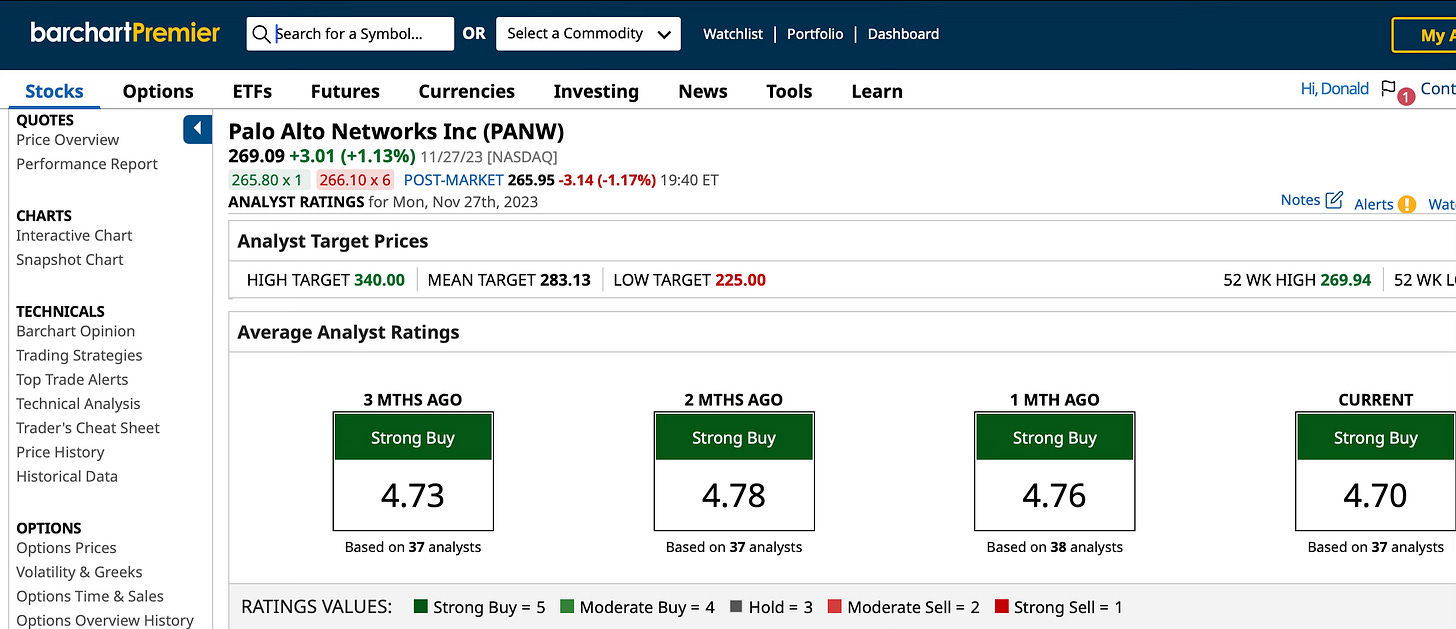Open the Dashboard link
1456x629 pixels.
(x=903, y=34)
